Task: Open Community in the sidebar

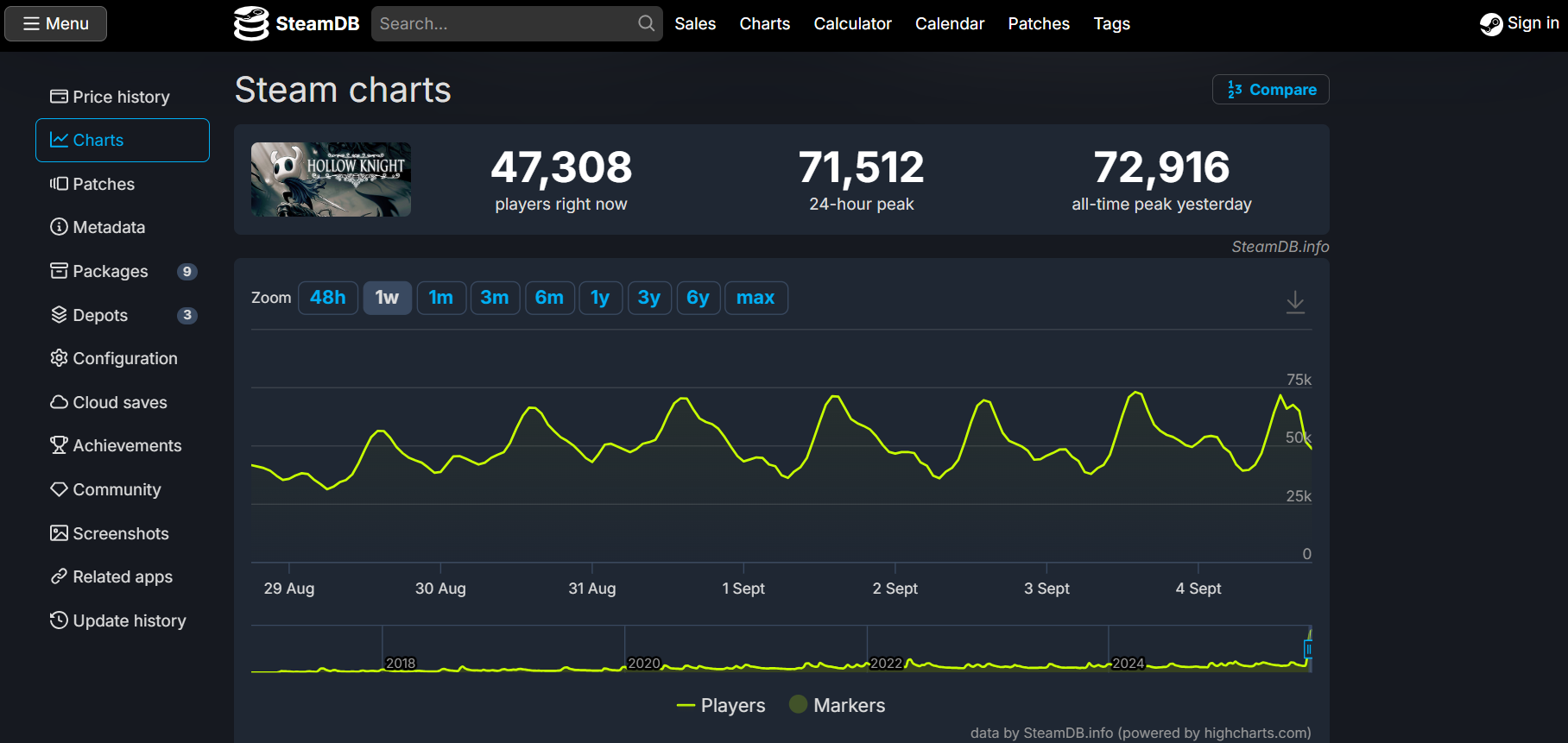Action: 122,489
